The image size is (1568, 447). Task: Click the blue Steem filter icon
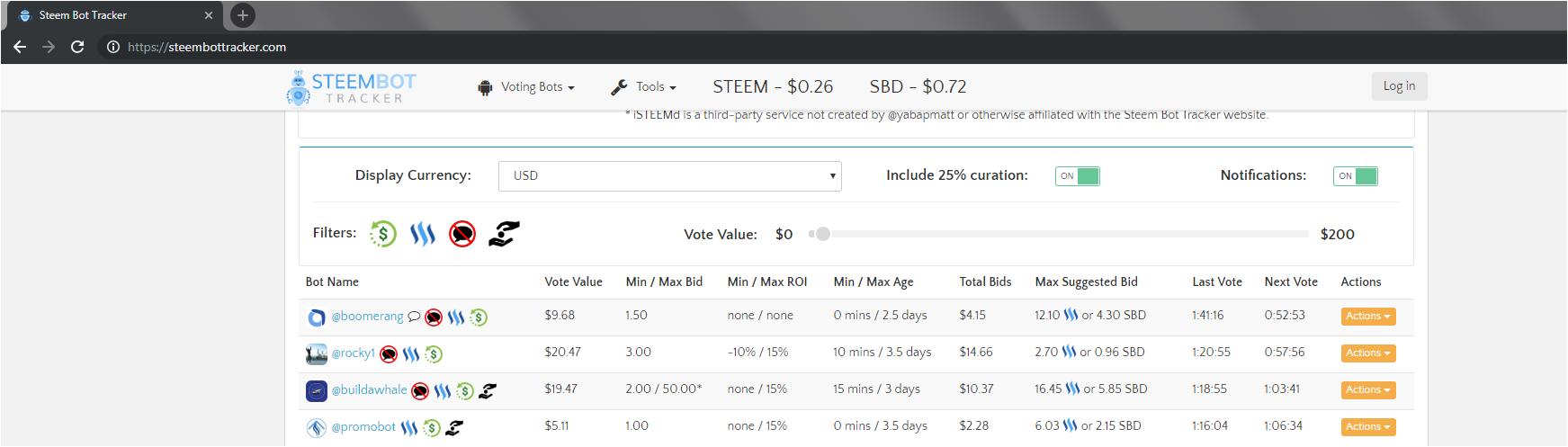tap(423, 234)
